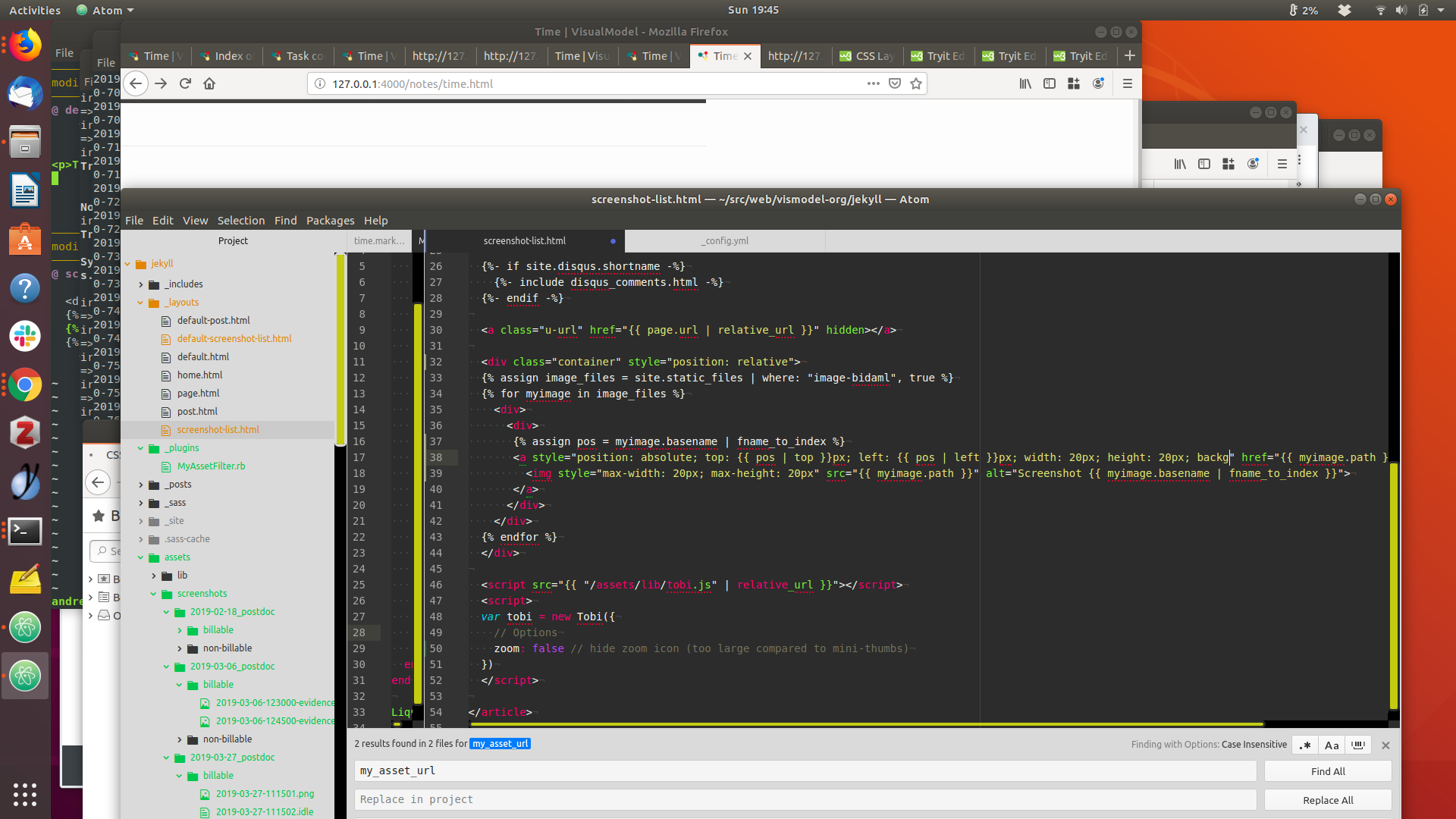Close the find panel X icon
The height and width of the screenshot is (819, 1456).
point(1385,745)
